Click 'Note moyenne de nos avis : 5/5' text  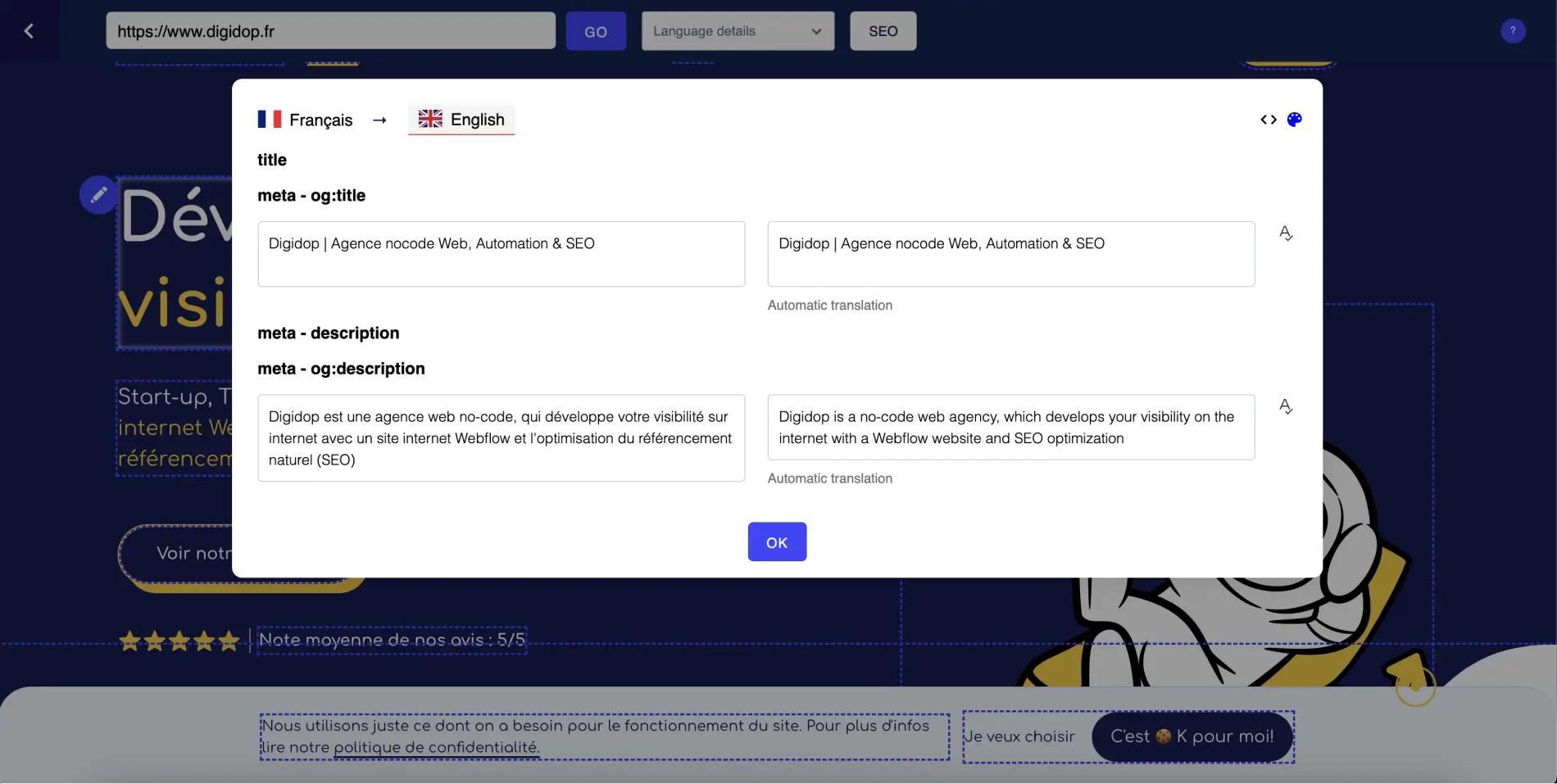(x=392, y=640)
